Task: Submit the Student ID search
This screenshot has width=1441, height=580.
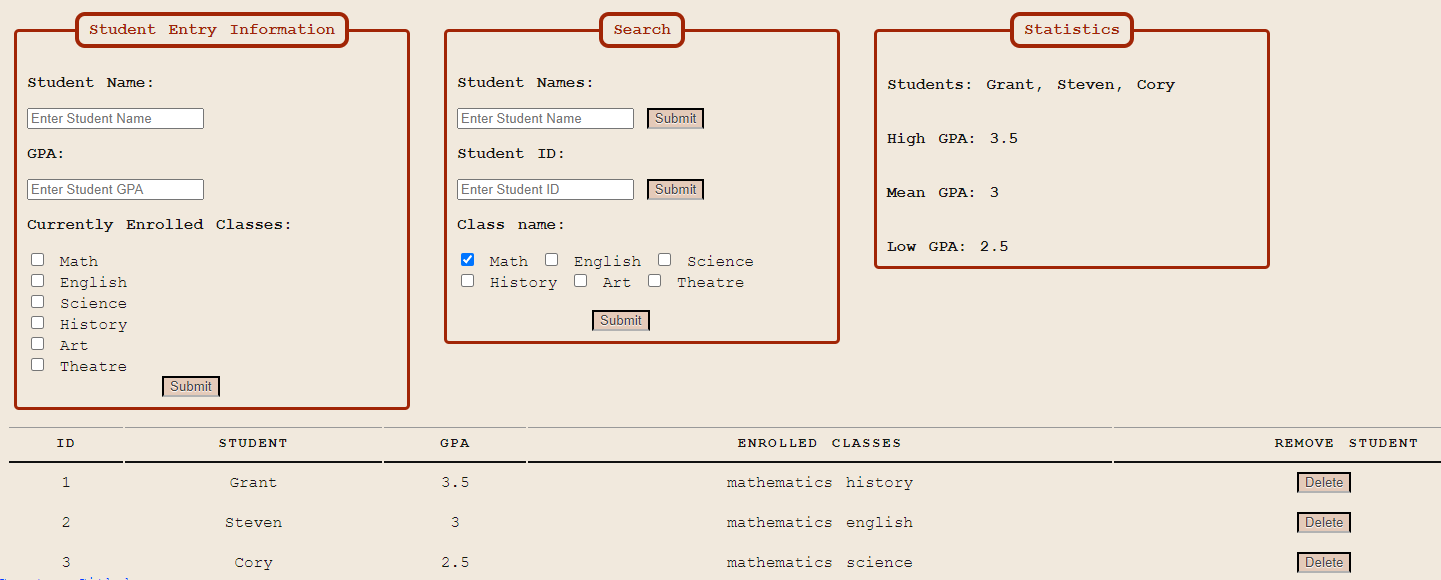Action: click(x=675, y=189)
